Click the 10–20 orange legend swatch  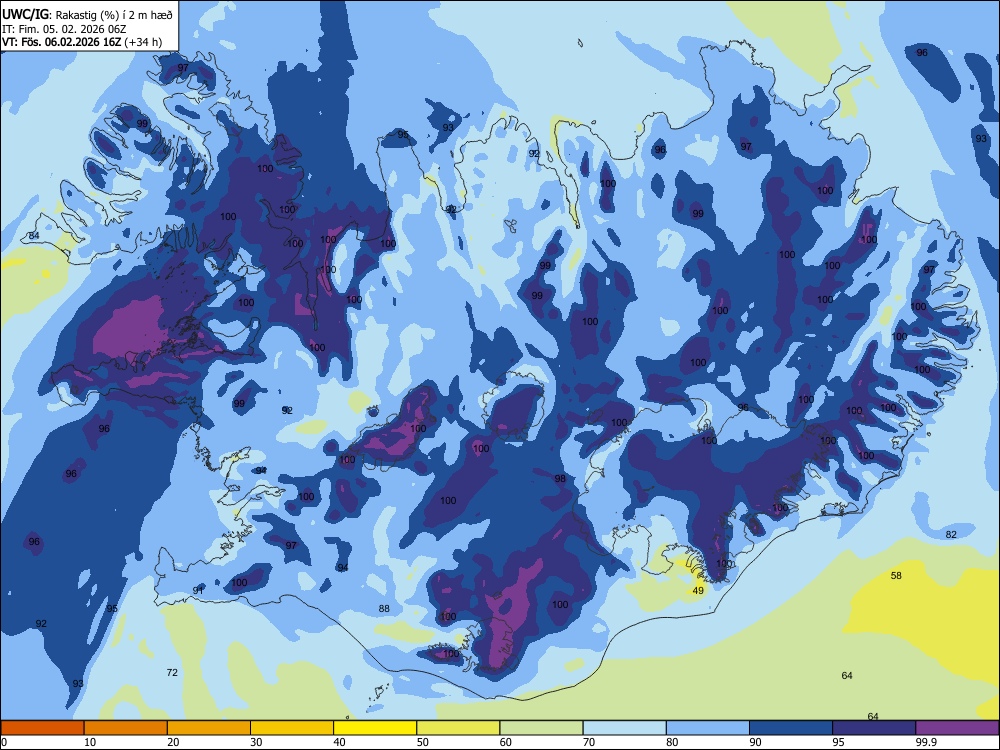[x=126, y=728]
